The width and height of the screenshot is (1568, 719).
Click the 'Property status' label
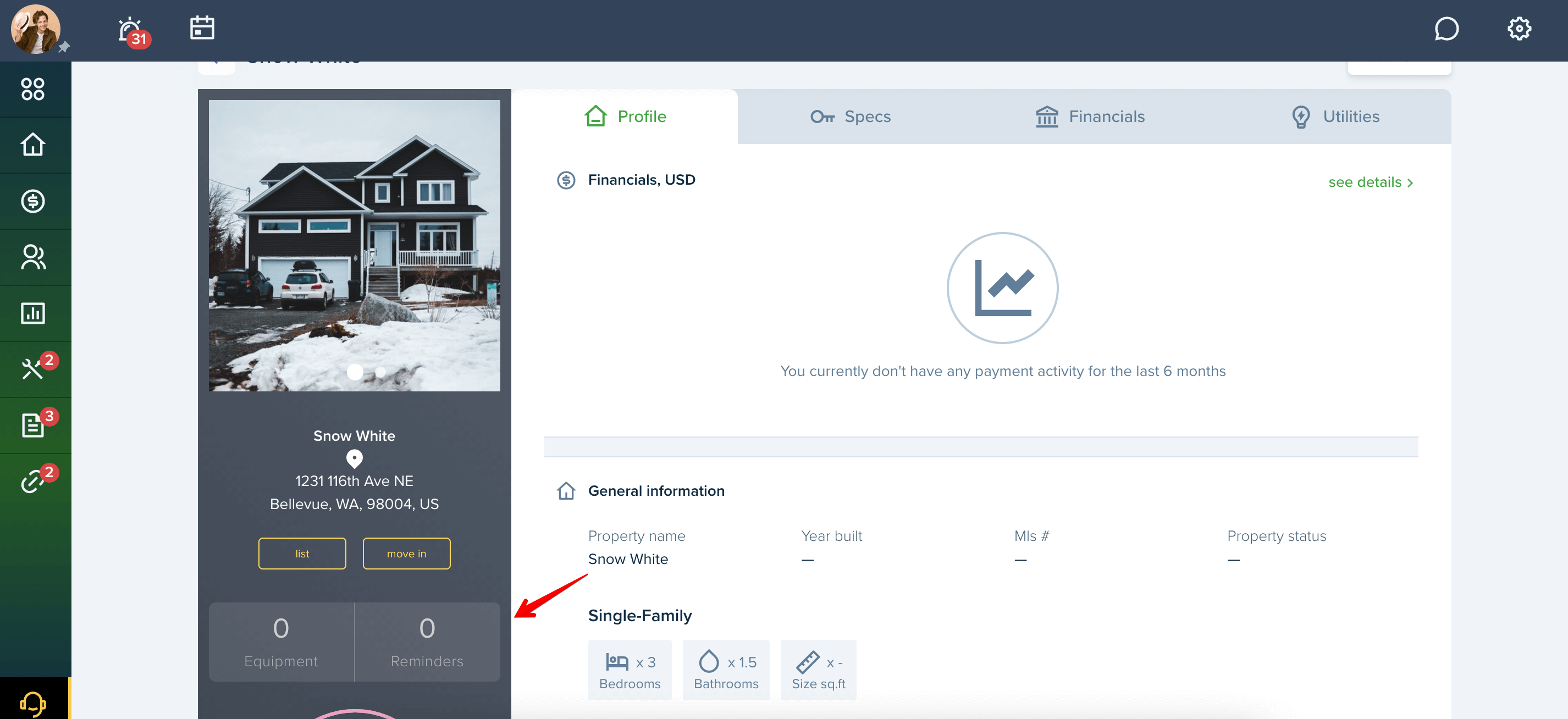pos(1277,536)
